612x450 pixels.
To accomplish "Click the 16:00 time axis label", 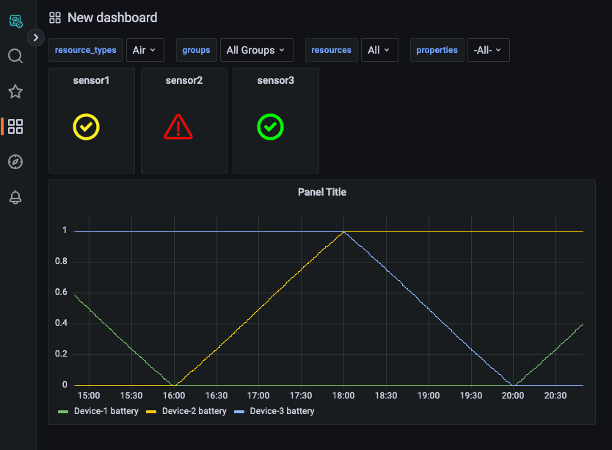I will click(x=174, y=396).
